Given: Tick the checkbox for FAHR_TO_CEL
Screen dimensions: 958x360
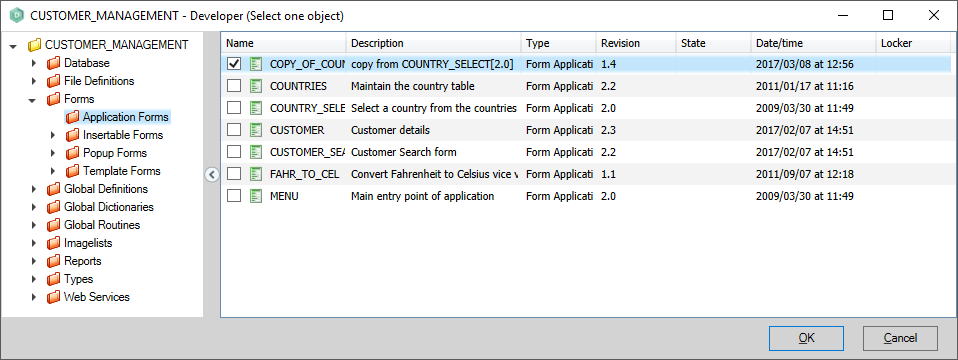Looking at the screenshot, I should (234, 174).
